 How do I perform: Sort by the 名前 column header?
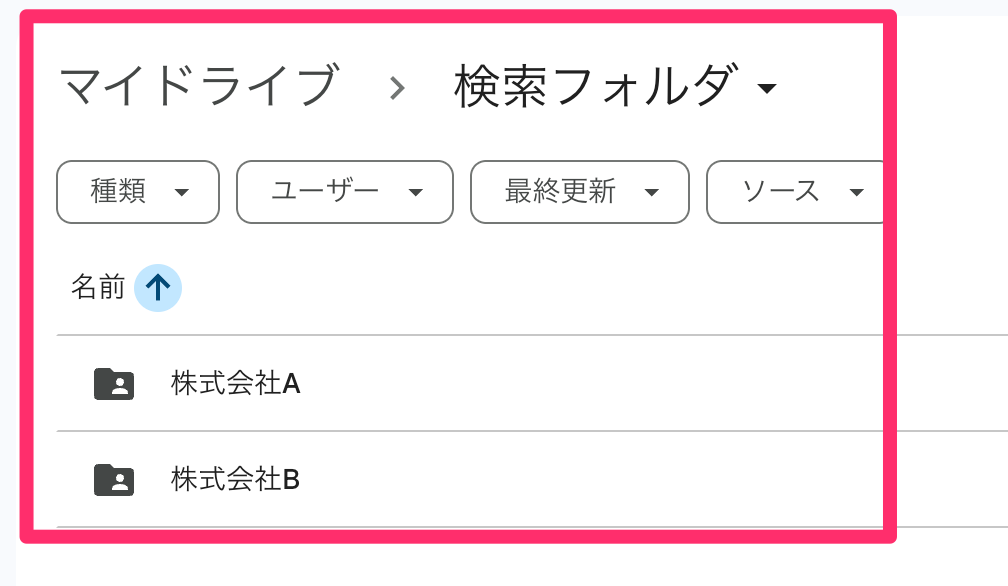[98, 288]
